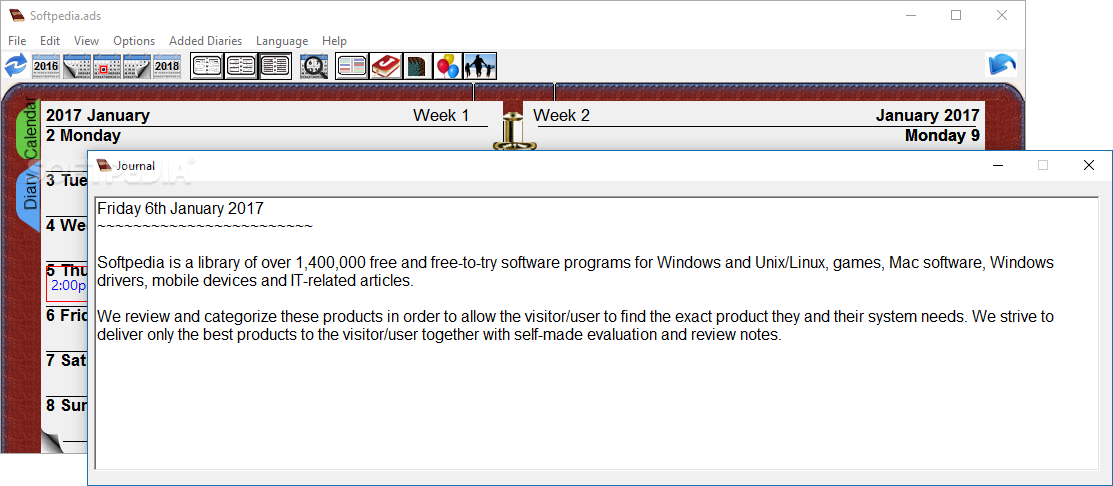This screenshot has width=1113, height=486.
Task: Go to today's date calendar icon
Action: (x=107, y=66)
